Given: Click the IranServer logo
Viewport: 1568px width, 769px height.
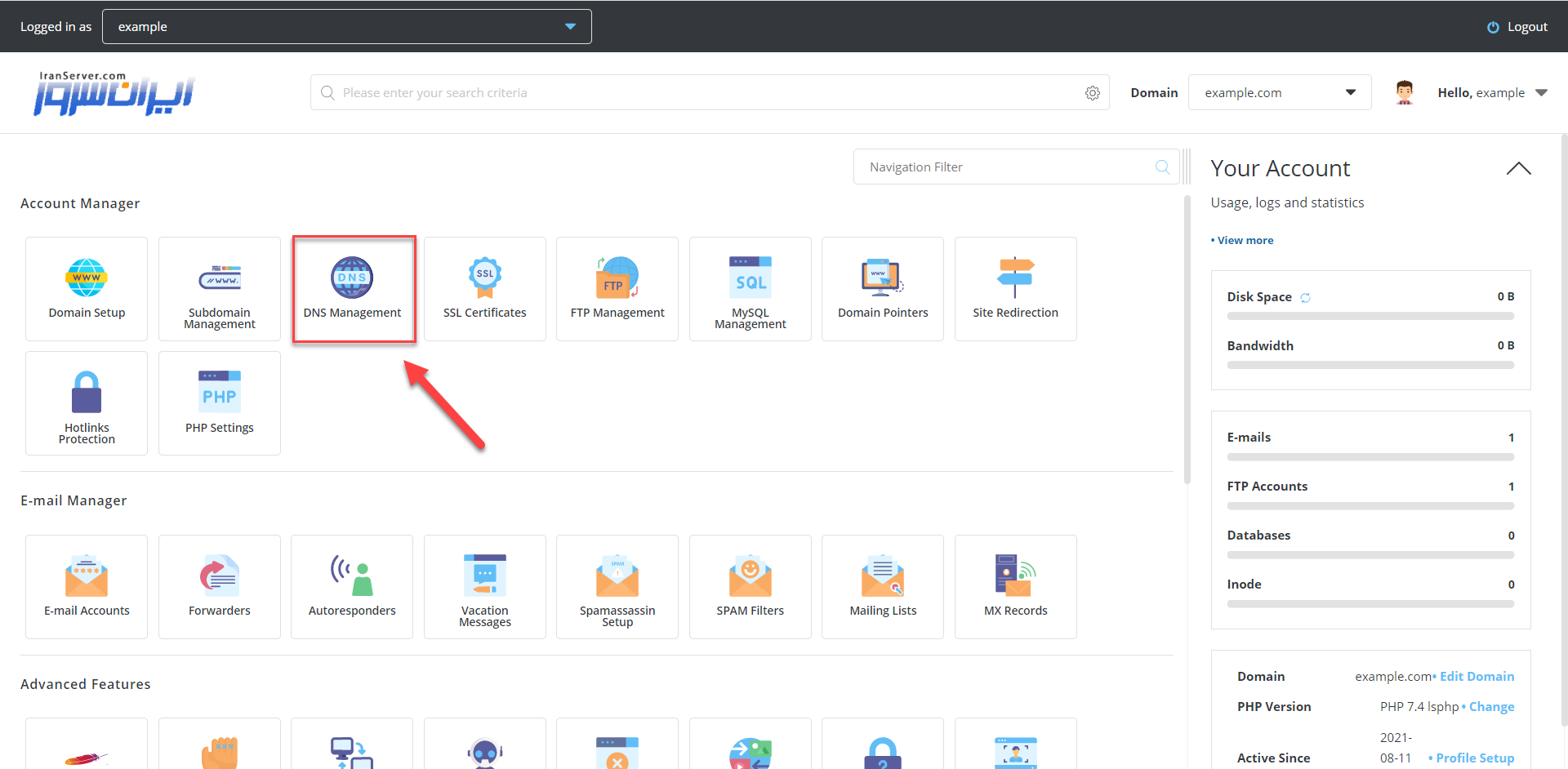Looking at the screenshot, I should click(114, 93).
